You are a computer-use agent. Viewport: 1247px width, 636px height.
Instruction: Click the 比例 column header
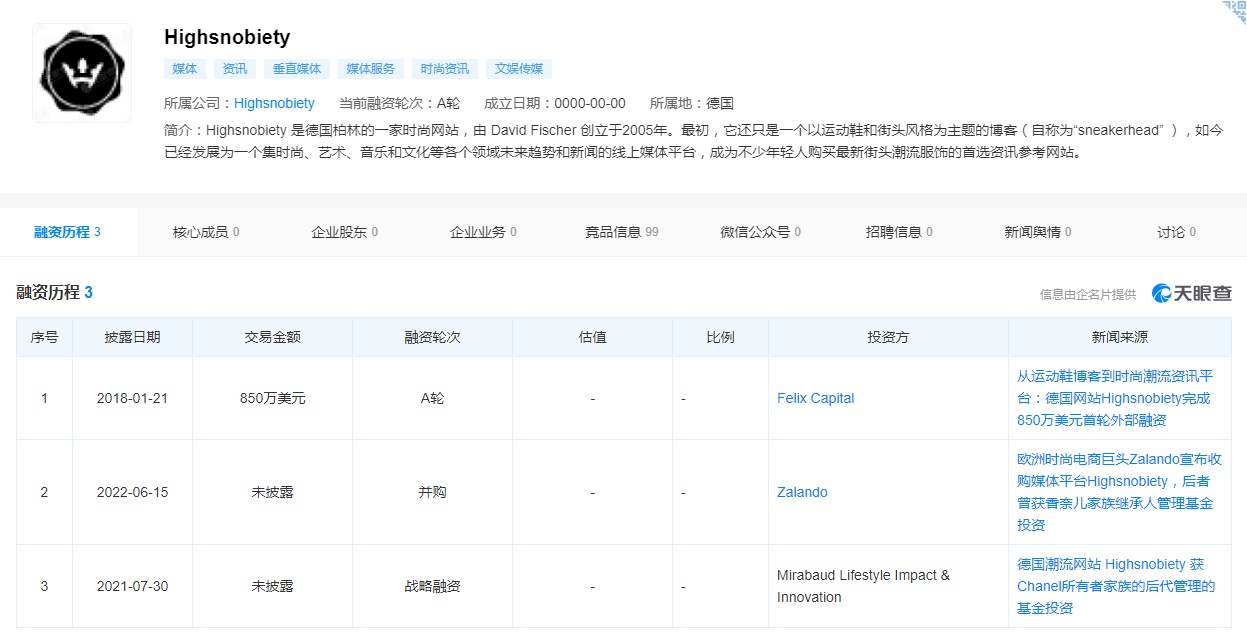point(720,337)
